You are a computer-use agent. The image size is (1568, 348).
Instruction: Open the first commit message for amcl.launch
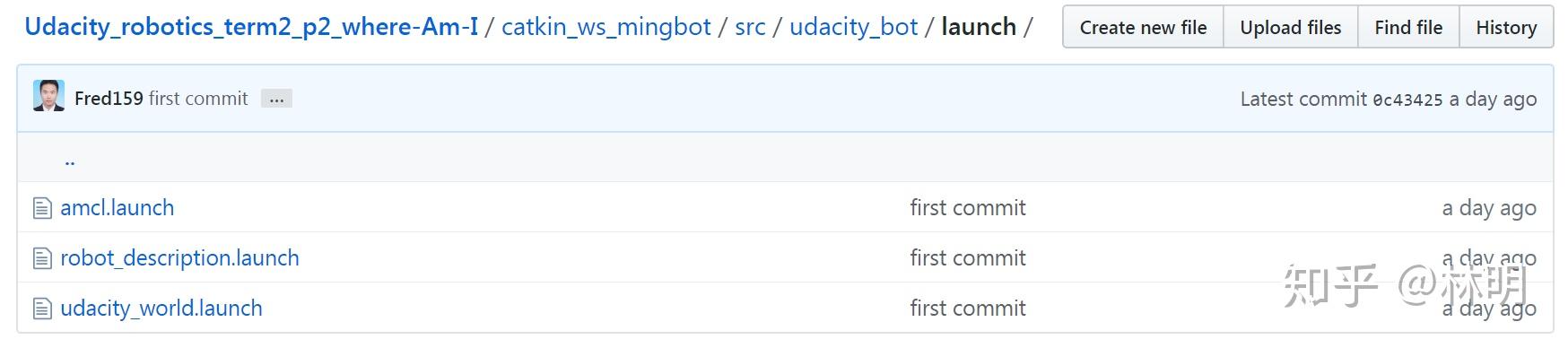pos(968,207)
